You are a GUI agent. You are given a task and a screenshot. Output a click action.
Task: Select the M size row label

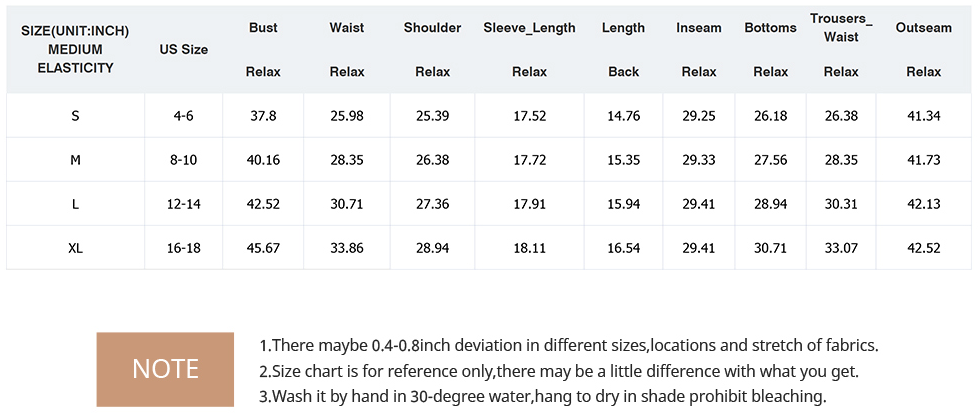[75, 160]
